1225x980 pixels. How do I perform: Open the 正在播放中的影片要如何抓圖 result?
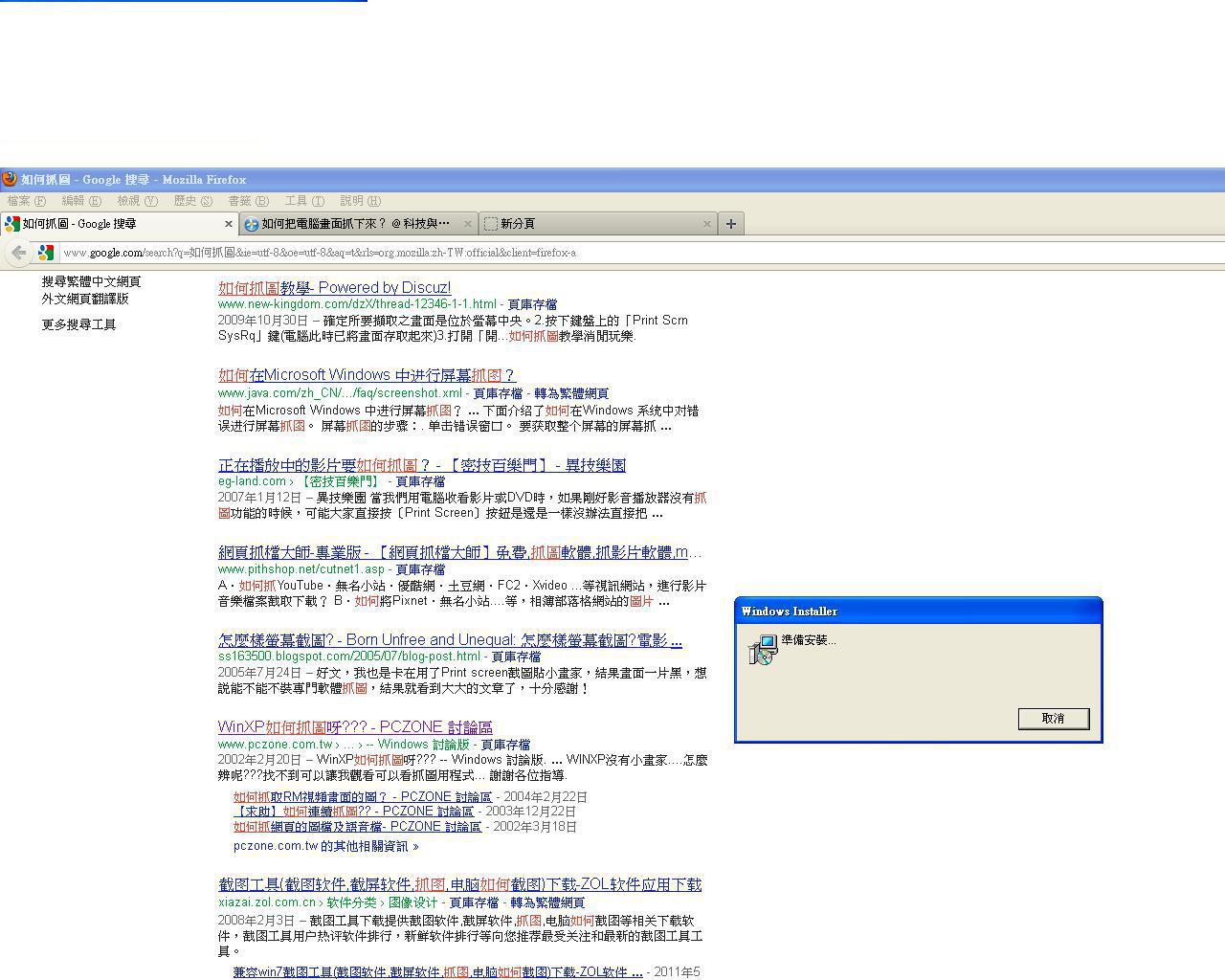[422, 465]
